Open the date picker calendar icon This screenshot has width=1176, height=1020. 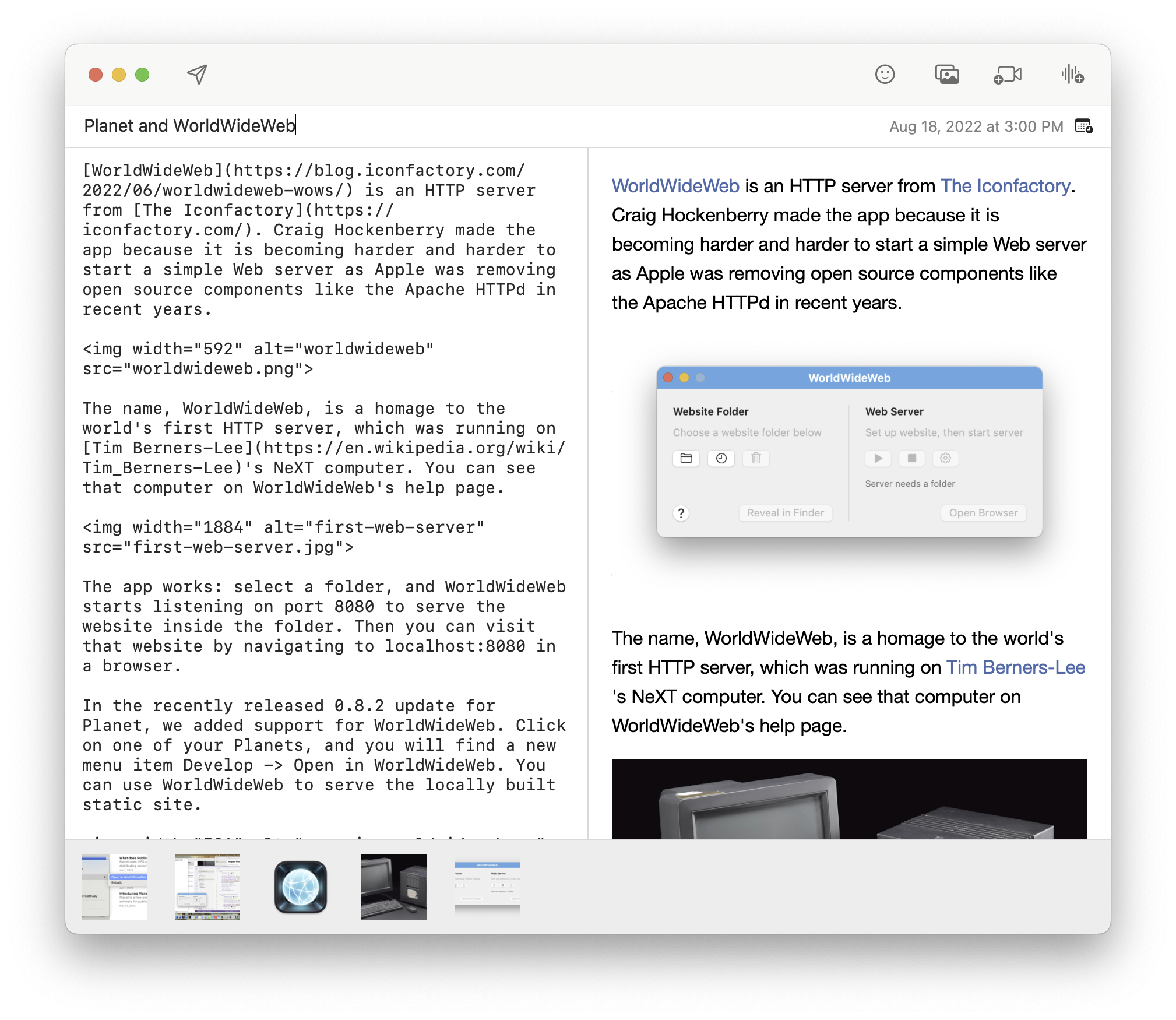click(1084, 126)
